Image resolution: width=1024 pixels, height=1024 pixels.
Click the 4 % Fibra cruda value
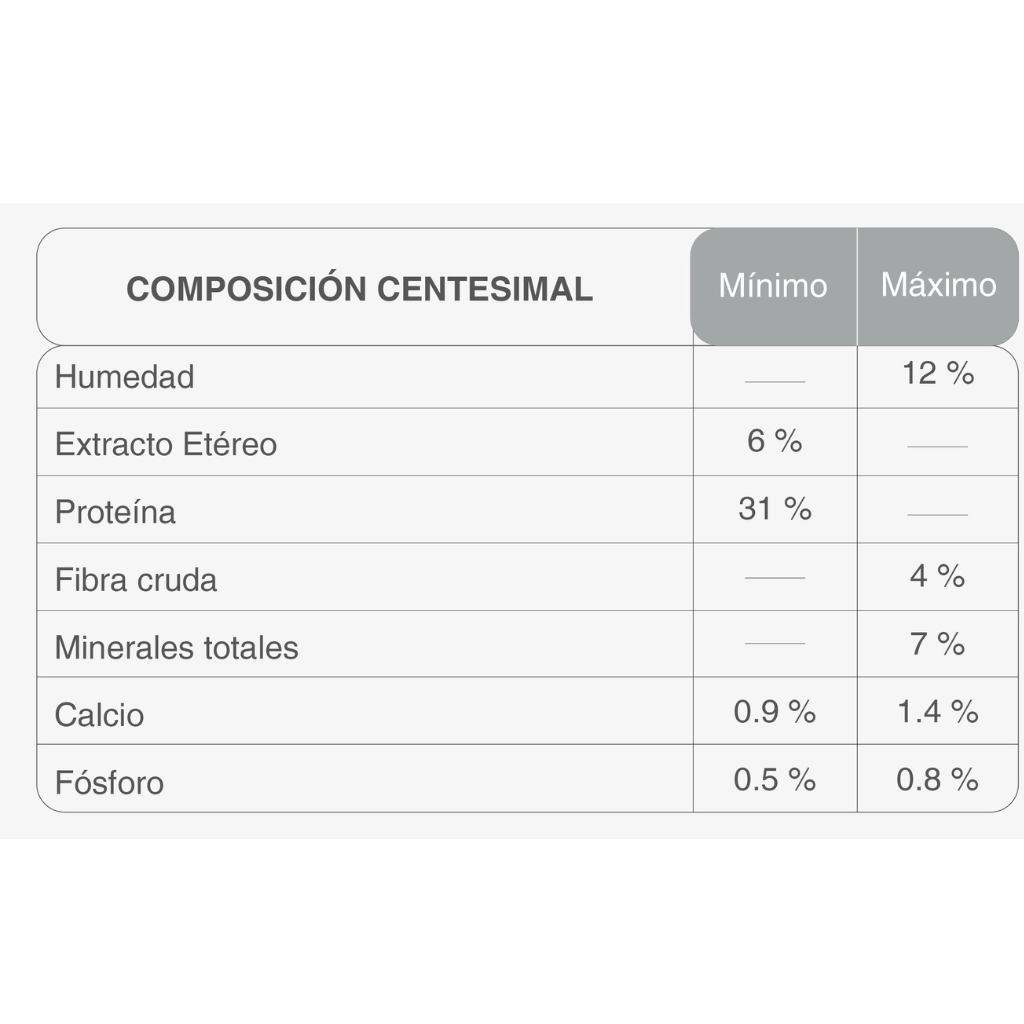(x=937, y=576)
